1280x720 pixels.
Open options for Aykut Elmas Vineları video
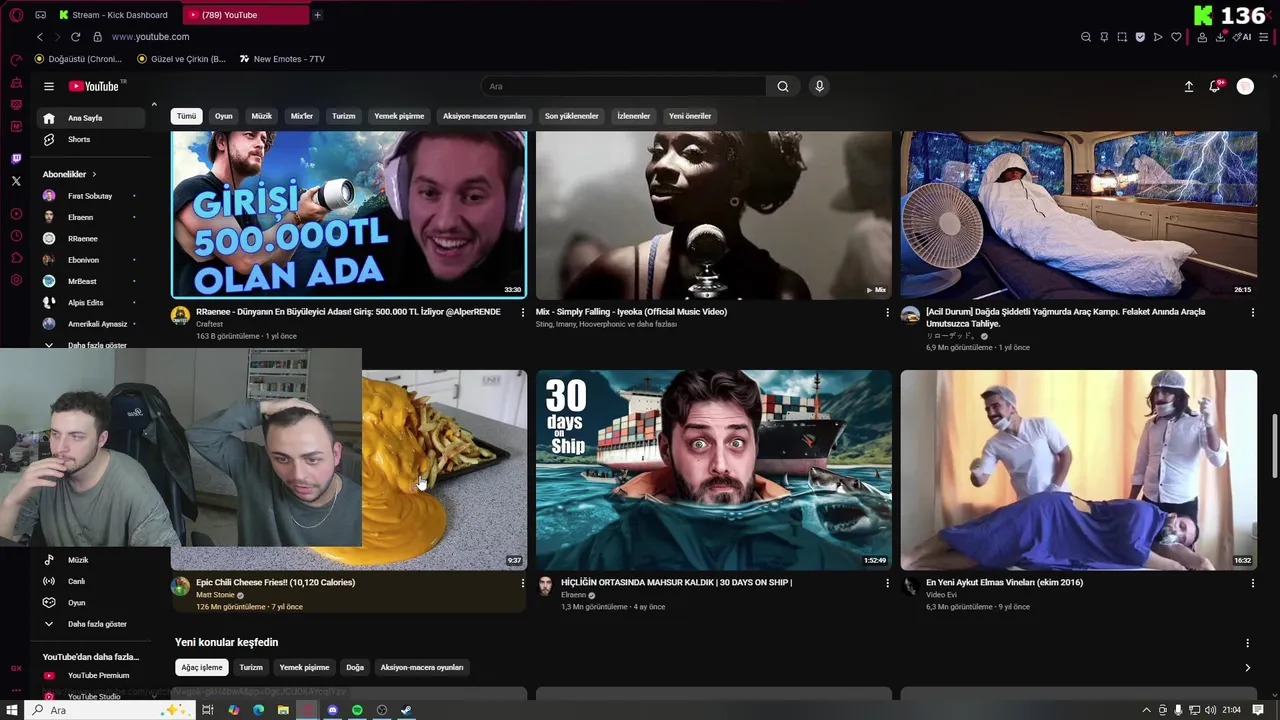(x=1252, y=583)
